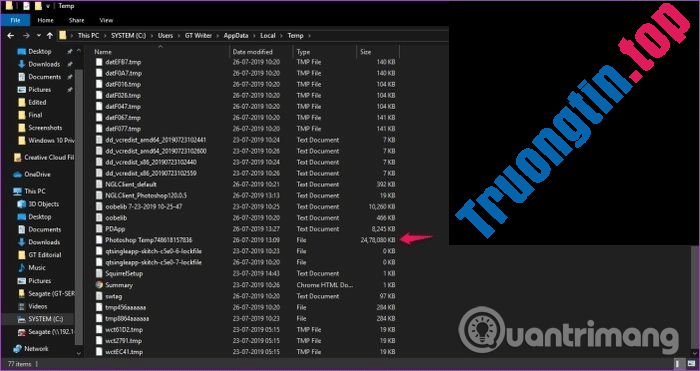Open the File ribbon tab

point(15,20)
